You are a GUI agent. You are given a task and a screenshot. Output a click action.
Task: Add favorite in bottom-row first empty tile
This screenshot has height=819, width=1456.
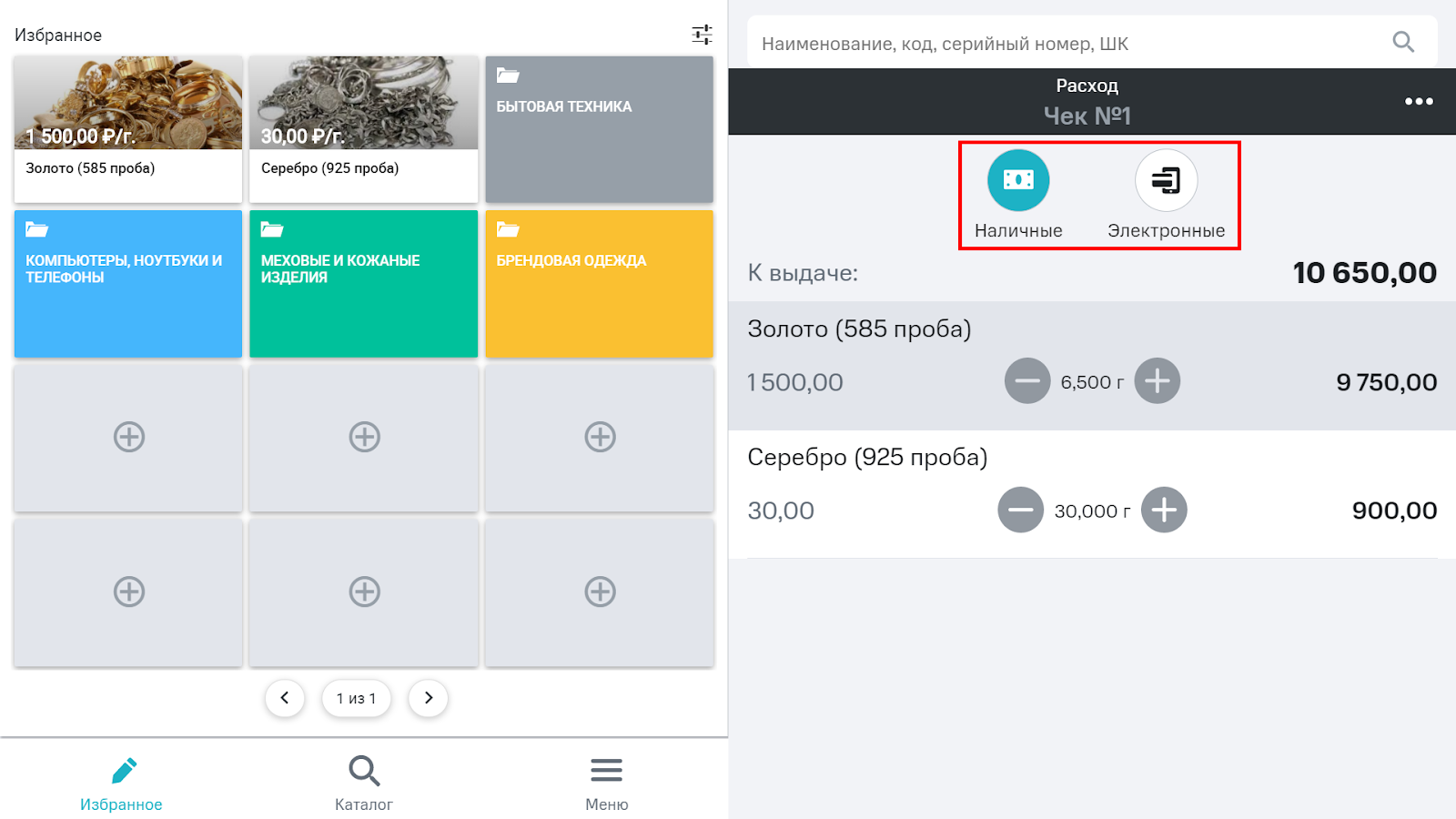point(128,591)
